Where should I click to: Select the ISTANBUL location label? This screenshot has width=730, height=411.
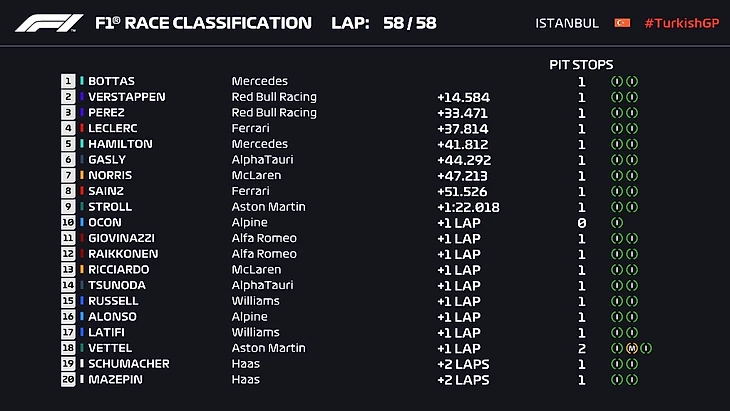567,23
